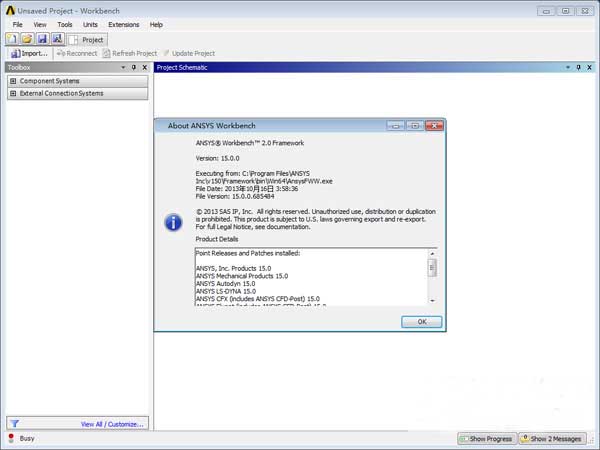Click the blue information icon in About dialog

coord(173,222)
